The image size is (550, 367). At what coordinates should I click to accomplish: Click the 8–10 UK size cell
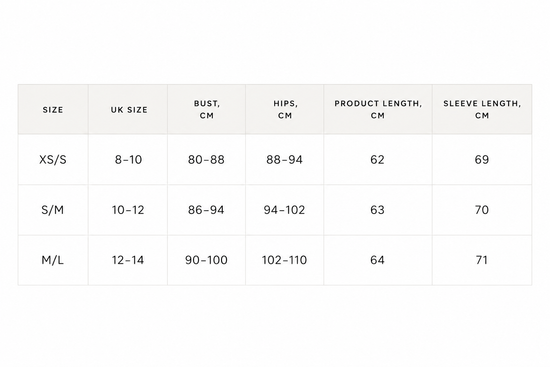[128, 160]
